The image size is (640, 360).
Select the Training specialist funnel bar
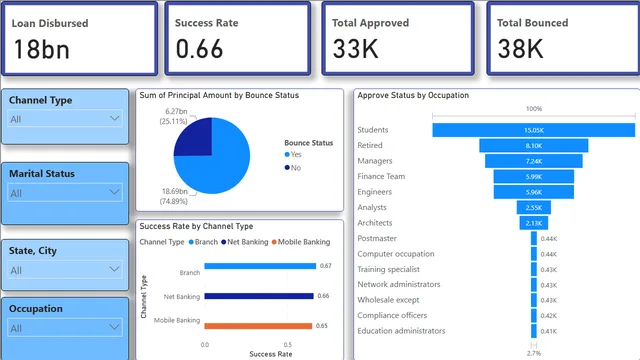pos(533,269)
